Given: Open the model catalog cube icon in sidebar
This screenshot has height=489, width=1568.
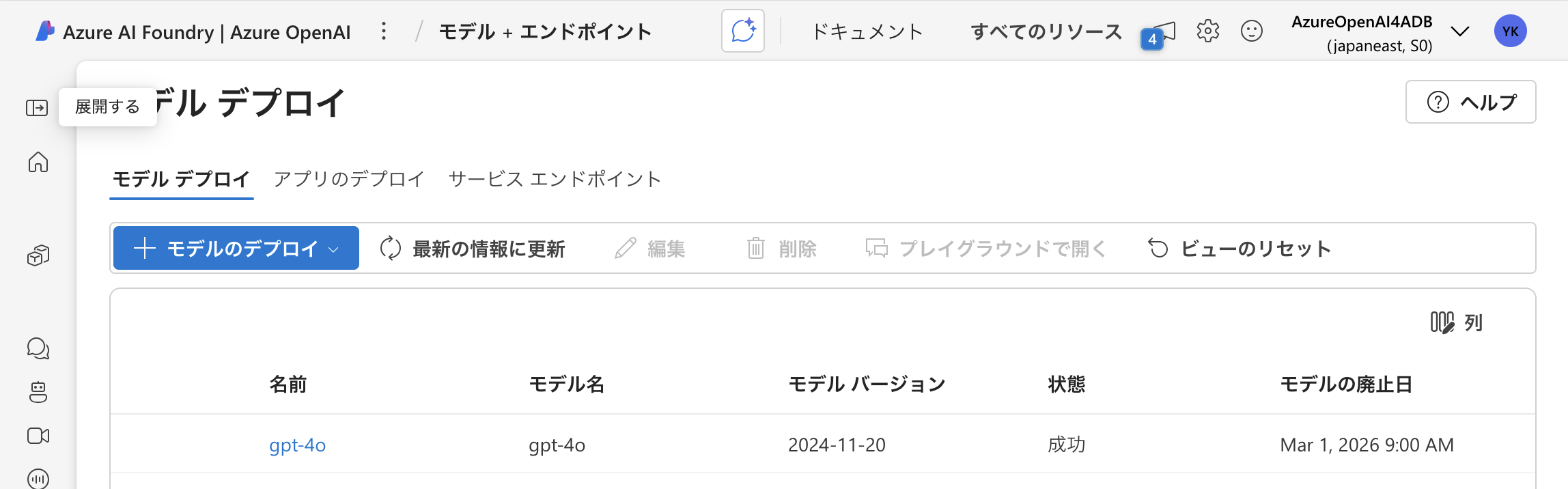Looking at the screenshot, I should tap(38, 254).
